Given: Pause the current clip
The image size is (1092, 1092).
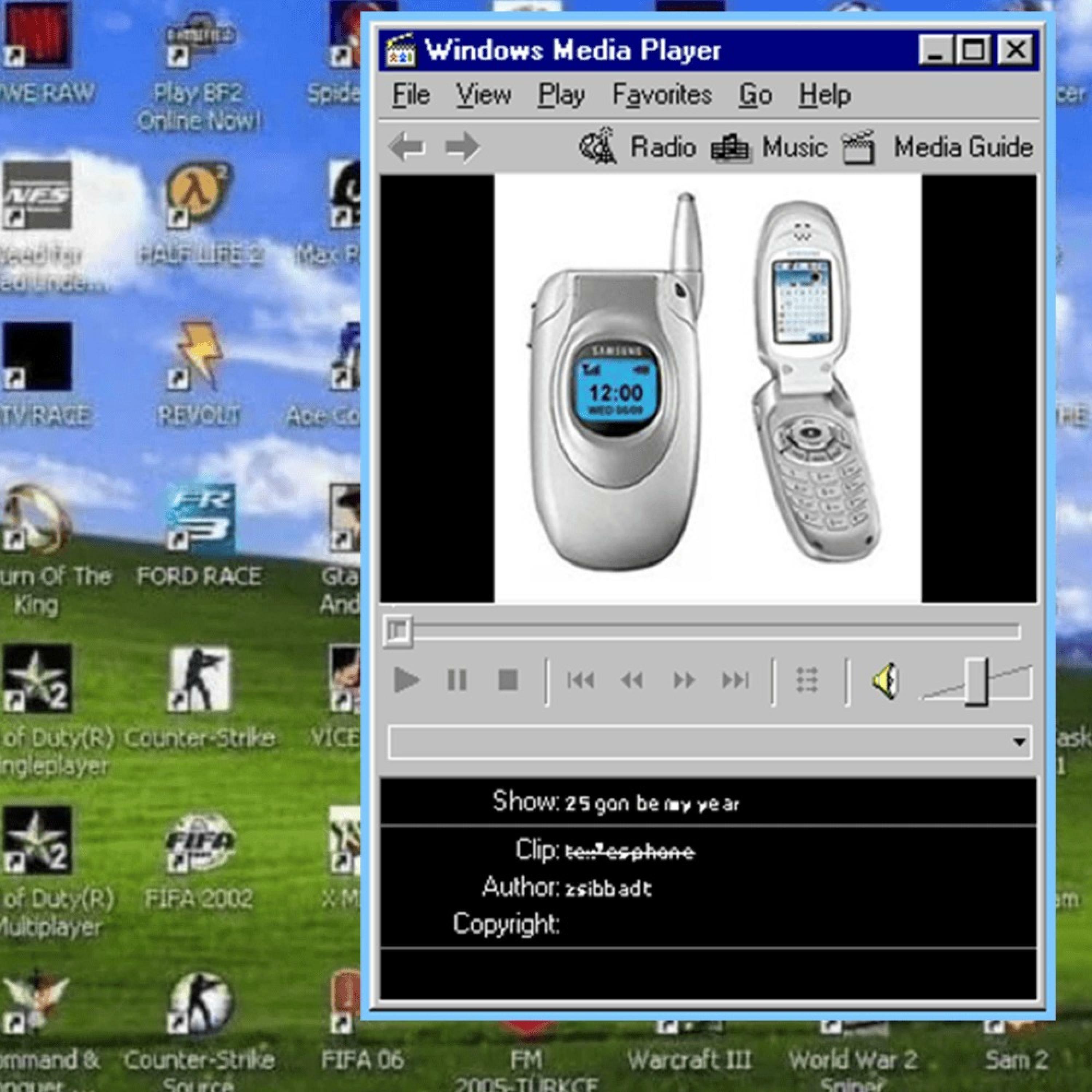Looking at the screenshot, I should pyautogui.click(x=457, y=680).
